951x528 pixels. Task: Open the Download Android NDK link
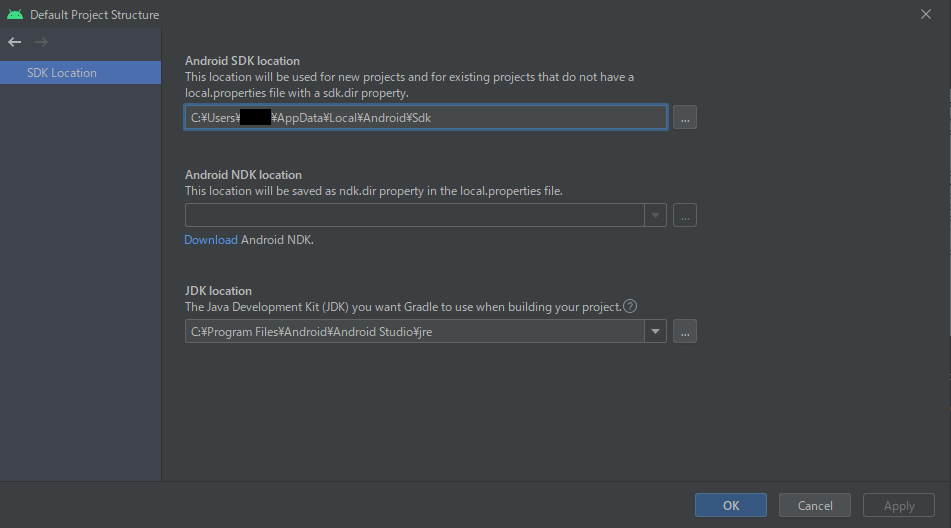click(x=210, y=239)
